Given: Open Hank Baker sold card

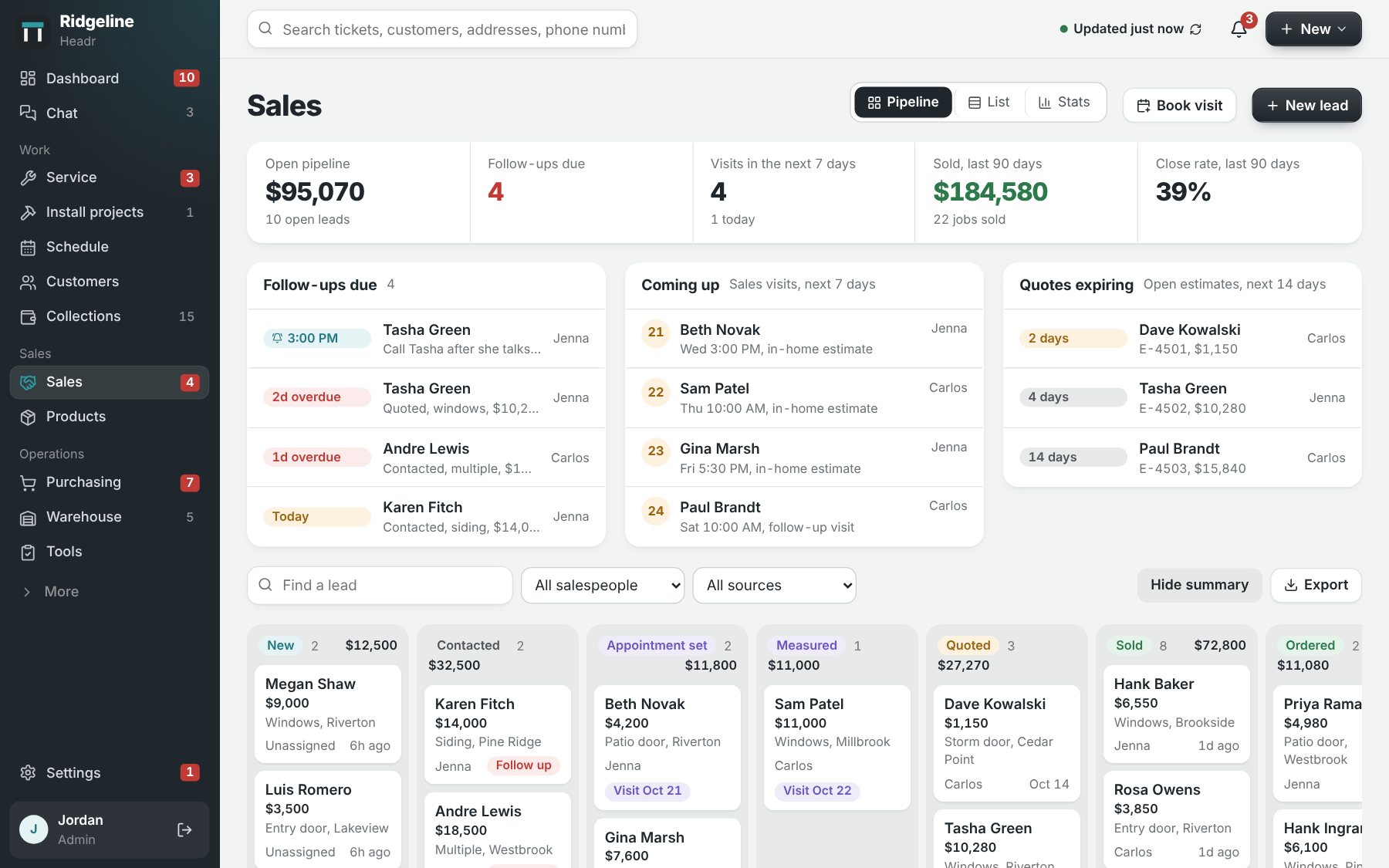Looking at the screenshot, I should (x=1177, y=714).
